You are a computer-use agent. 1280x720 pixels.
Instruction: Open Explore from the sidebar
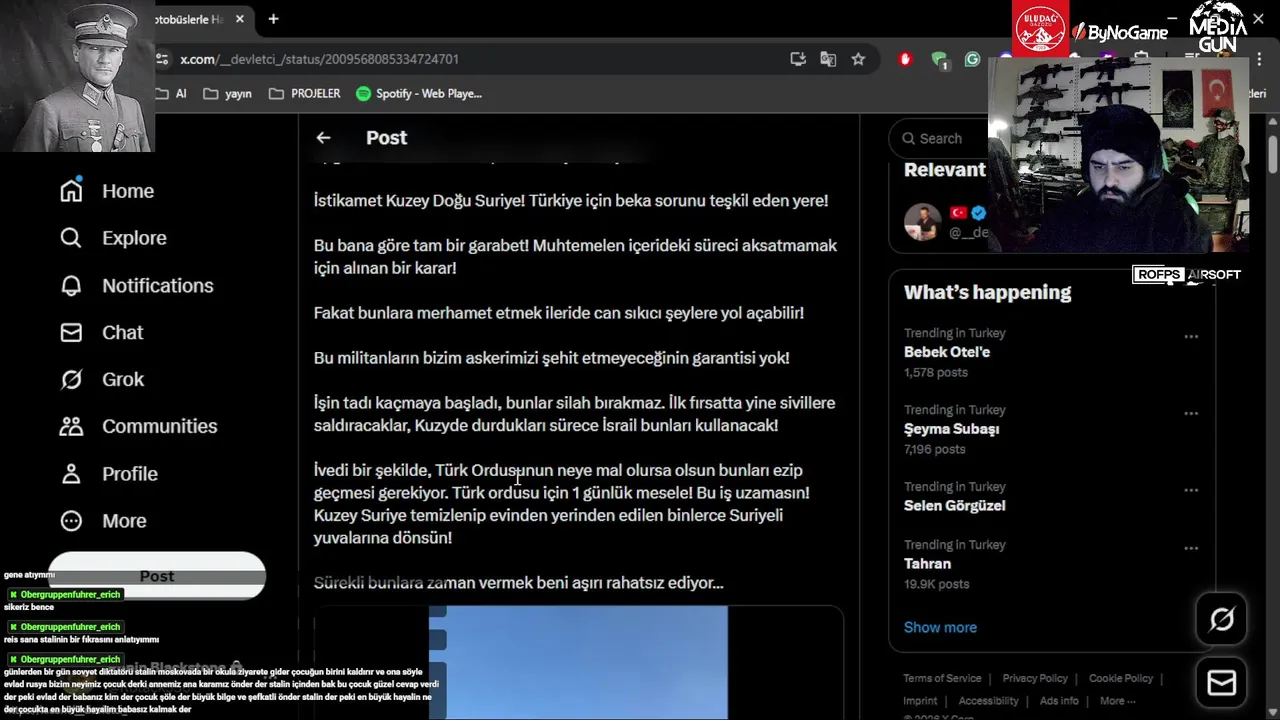coord(113,238)
